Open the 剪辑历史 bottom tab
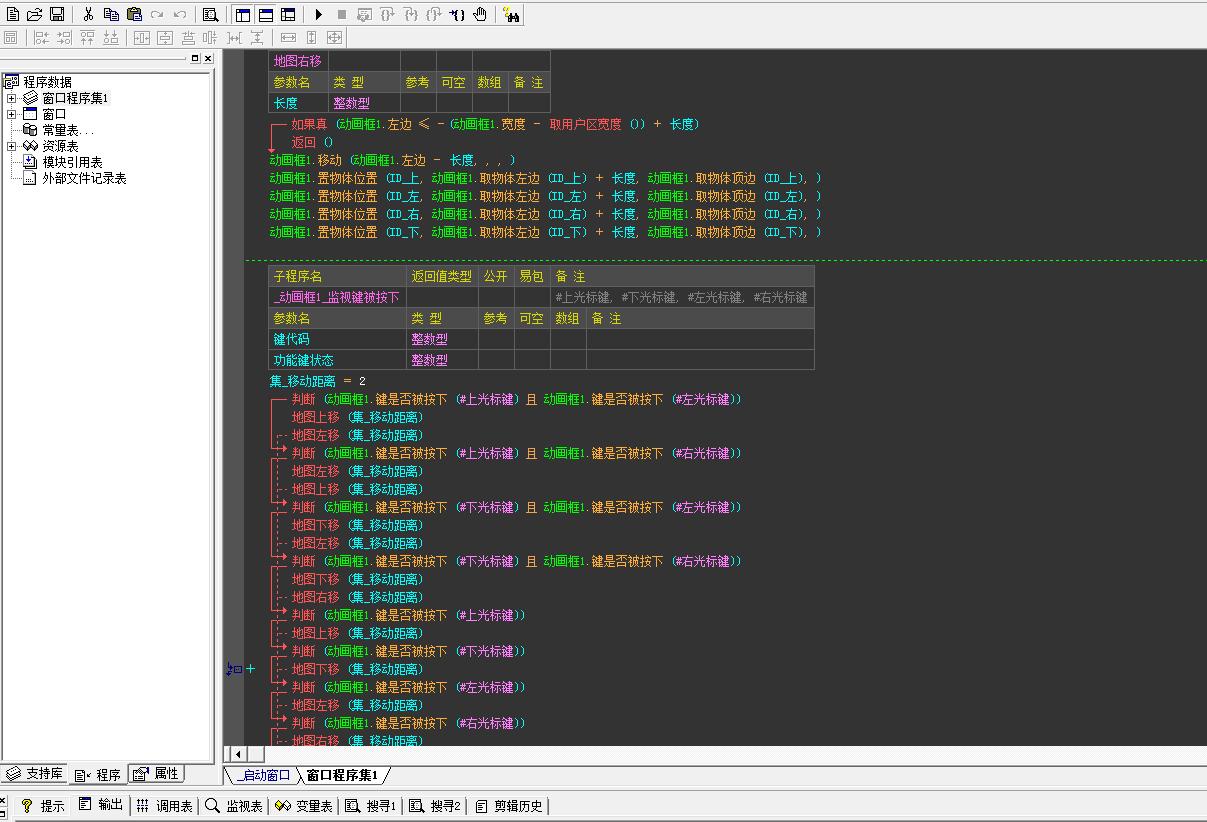The width and height of the screenshot is (1207, 822). point(509,806)
